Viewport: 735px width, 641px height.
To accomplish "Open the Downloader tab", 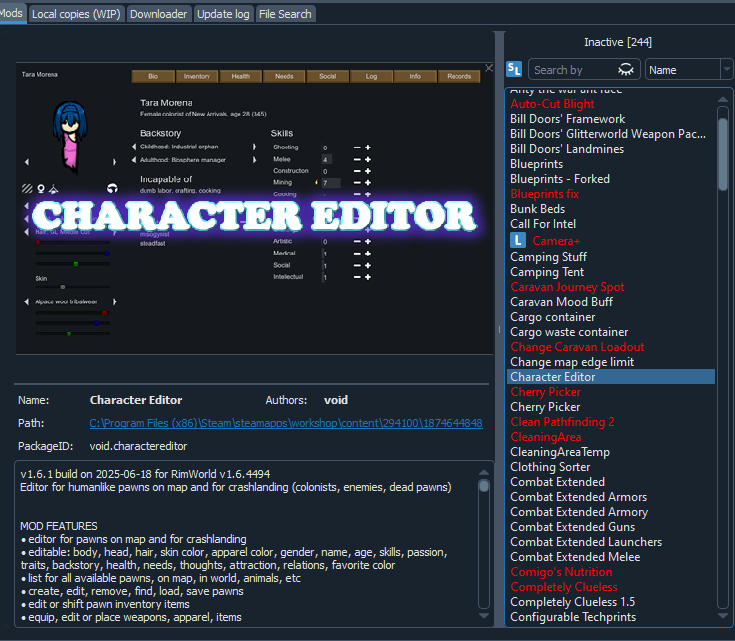I will [158, 14].
